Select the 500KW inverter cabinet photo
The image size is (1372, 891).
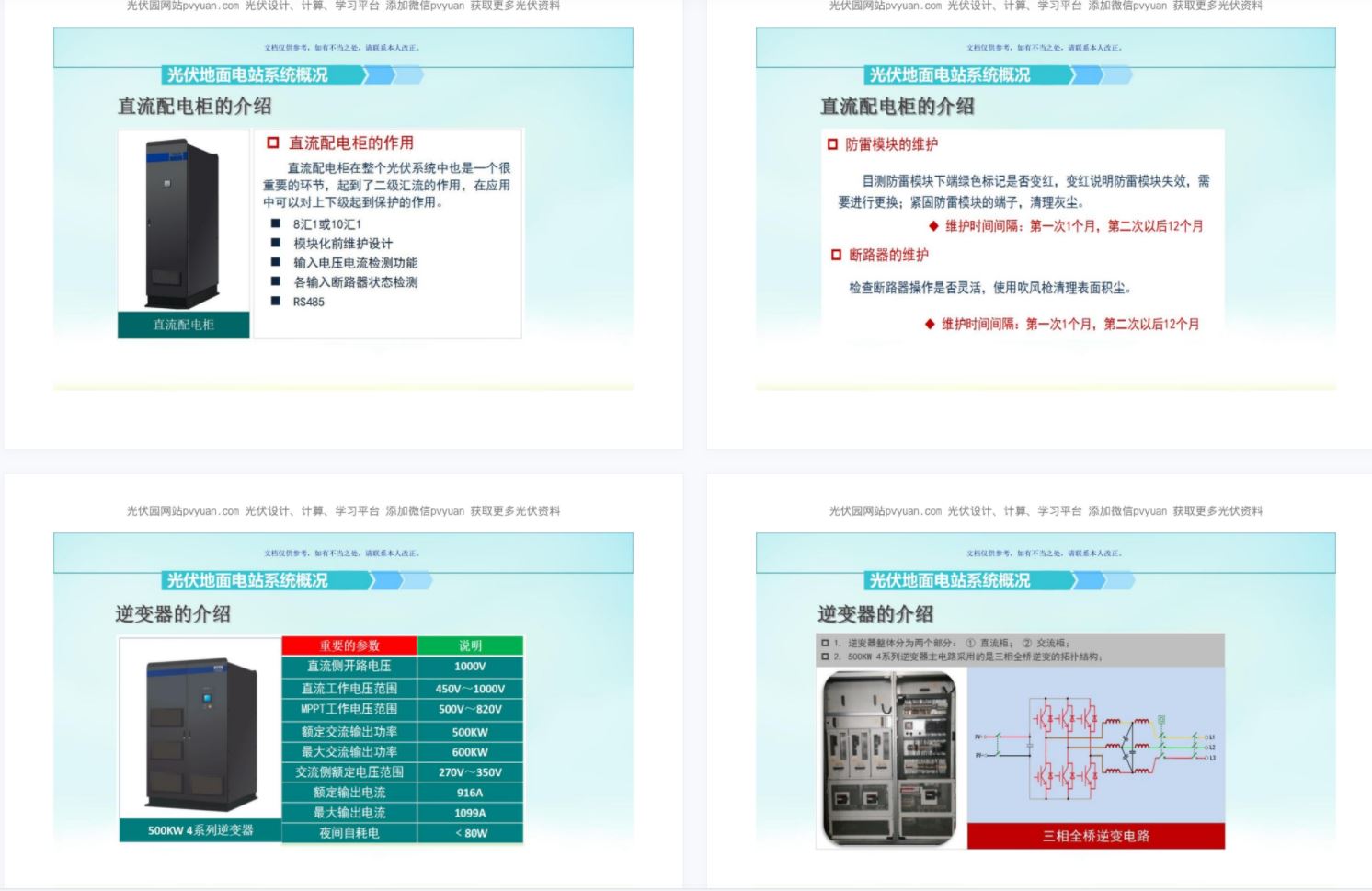click(x=200, y=732)
